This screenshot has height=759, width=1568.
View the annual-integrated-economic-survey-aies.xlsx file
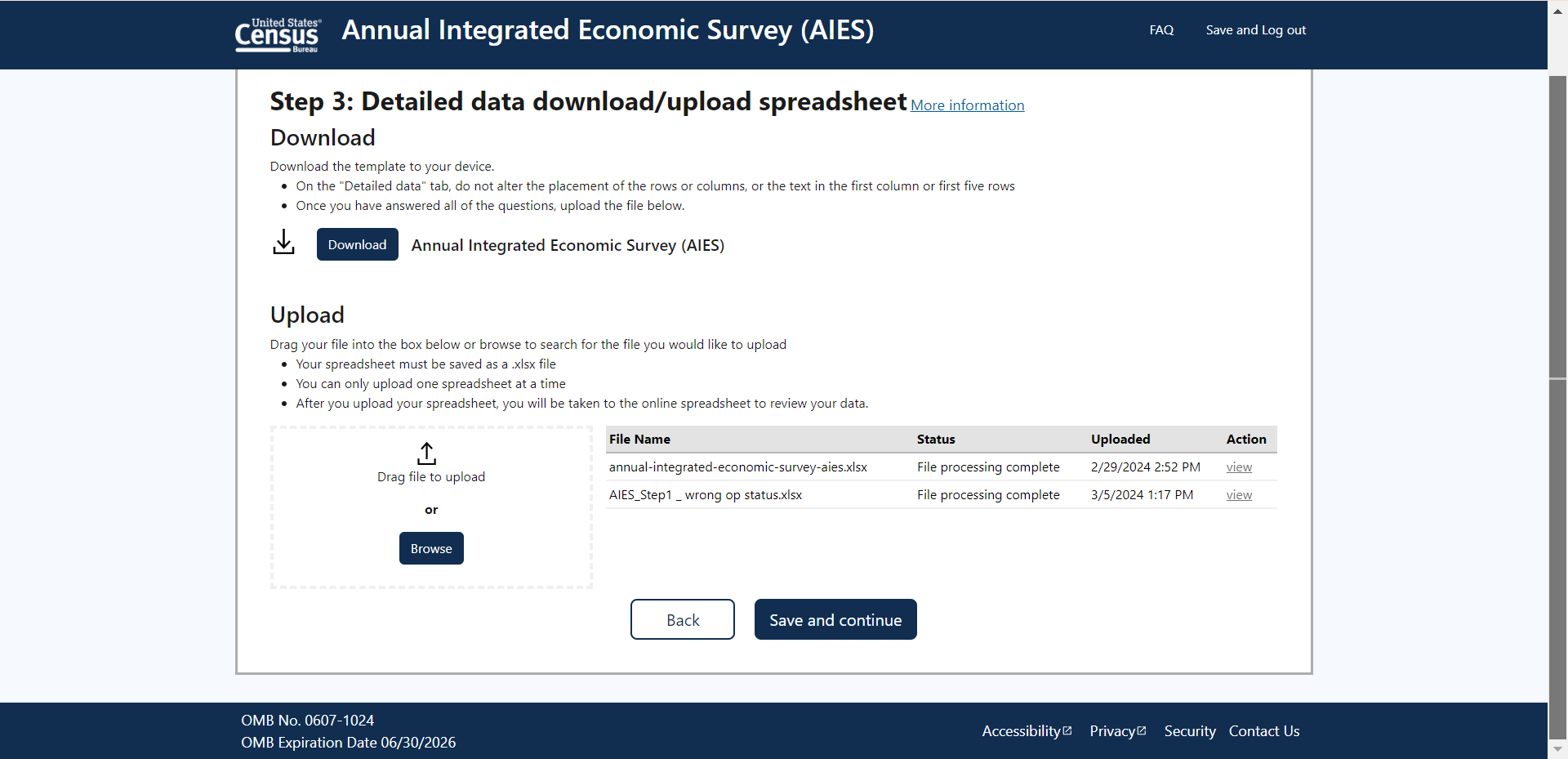[1238, 467]
